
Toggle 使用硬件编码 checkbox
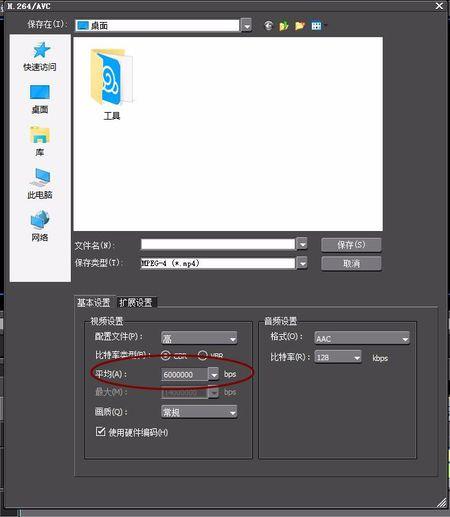100,432
